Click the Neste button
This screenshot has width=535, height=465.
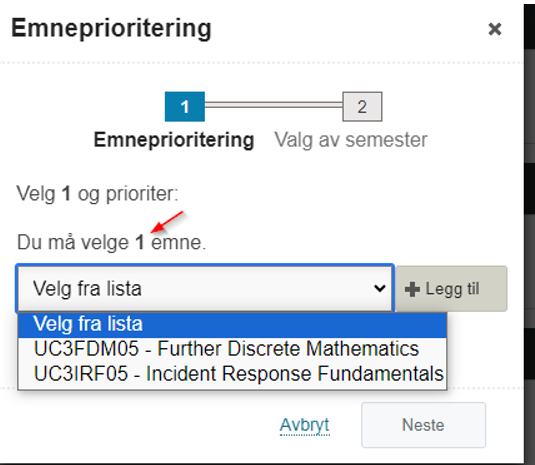[423, 425]
